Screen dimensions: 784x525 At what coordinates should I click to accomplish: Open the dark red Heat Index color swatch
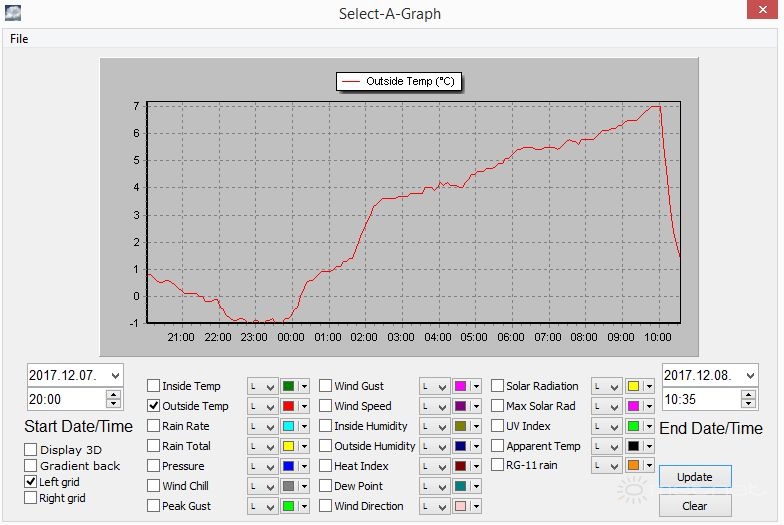[460, 466]
